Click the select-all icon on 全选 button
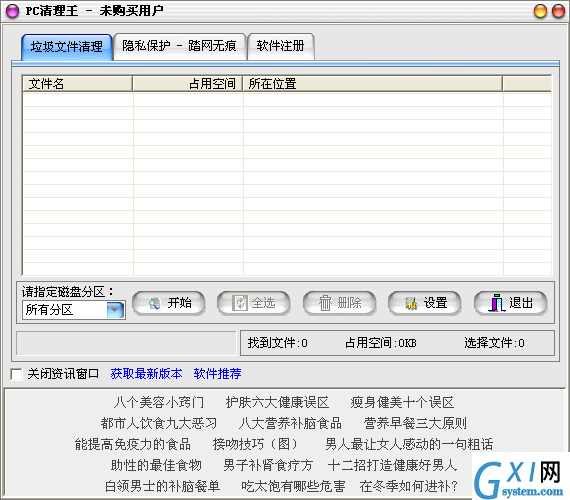Image resolution: width=570 pixels, height=500 pixels. (x=240, y=303)
